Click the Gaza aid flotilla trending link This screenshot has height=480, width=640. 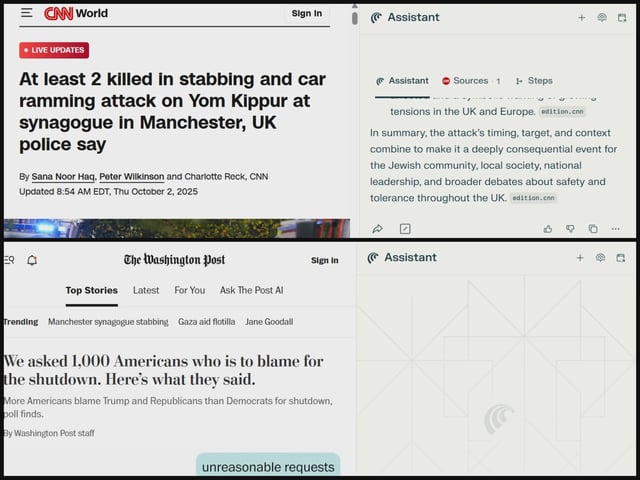[x=206, y=322]
